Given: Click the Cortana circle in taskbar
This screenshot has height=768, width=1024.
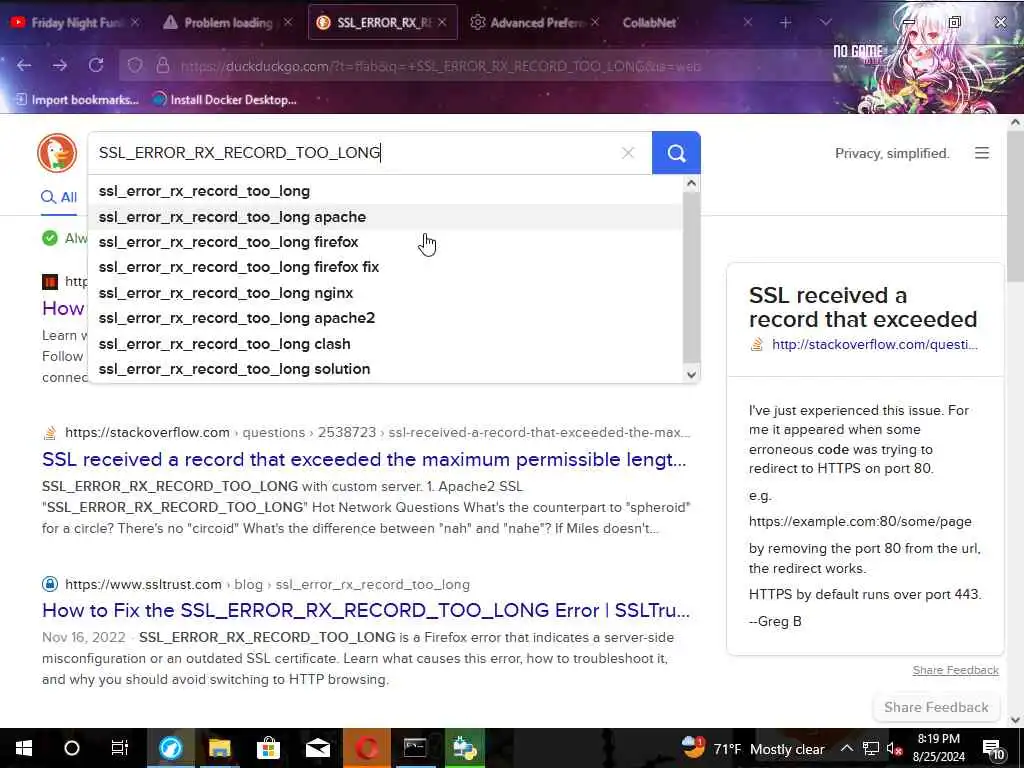Looking at the screenshot, I should point(72,748).
